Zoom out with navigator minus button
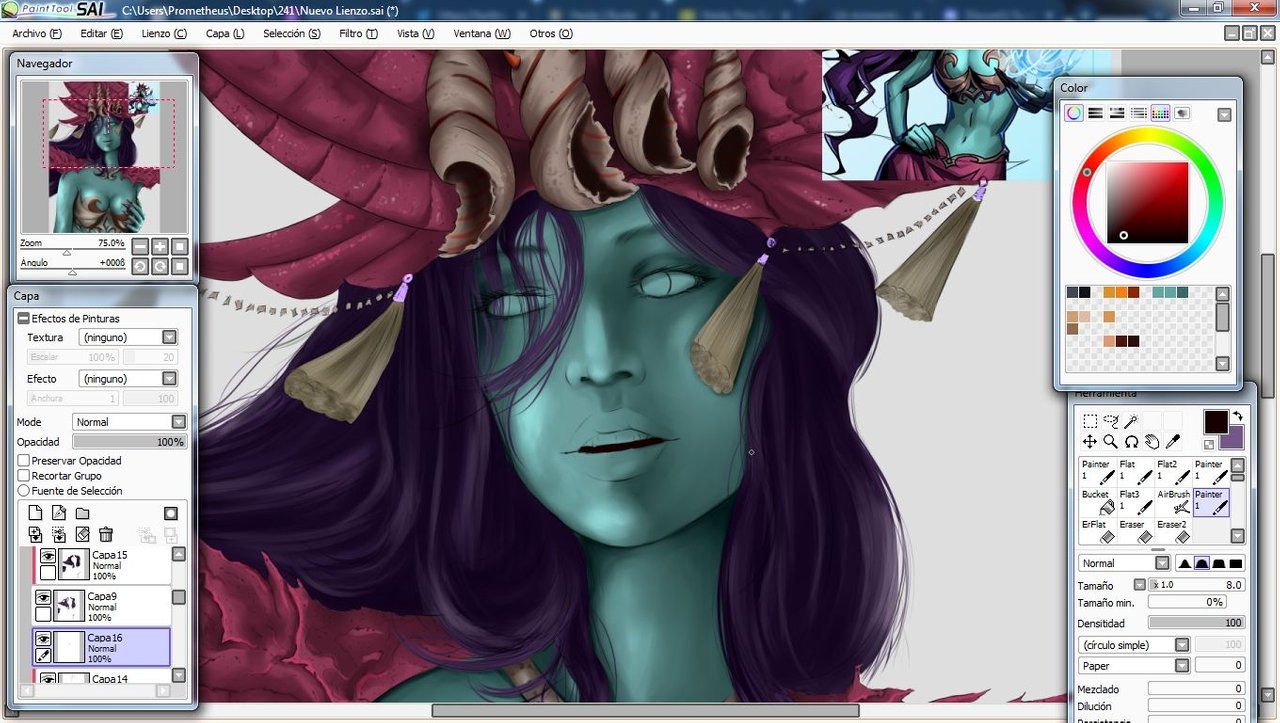This screenshot has width=1280, height=723. [x=140, y=246]
